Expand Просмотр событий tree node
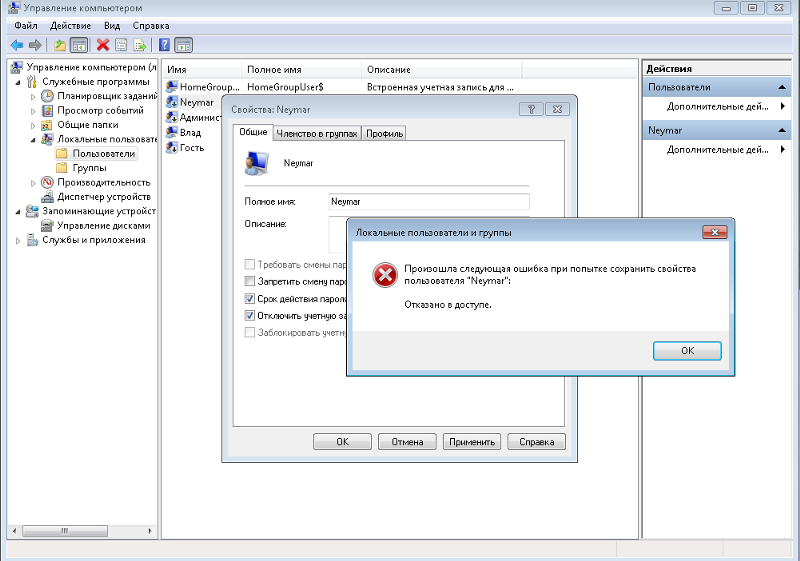The image size is (800, 561). tap(33, 111)
